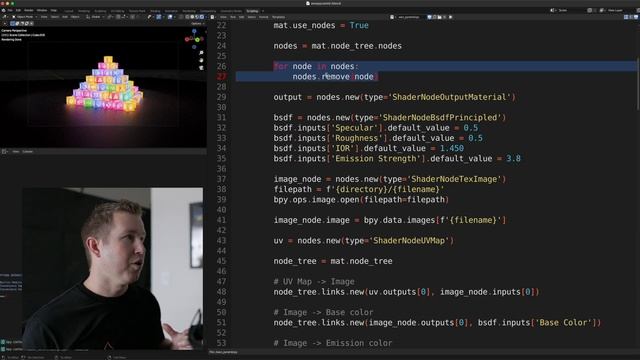Open the 3D viewport editor type selector

(x=5, y=17)
